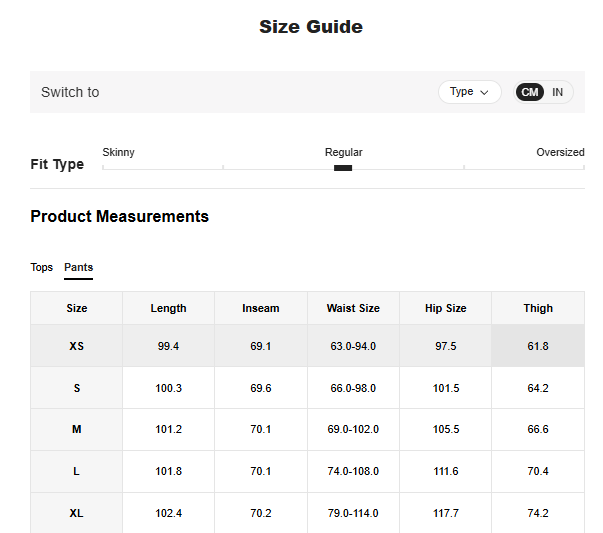603x533 pixels.
Task: Click the Thigh column header
Action: (538, 308)
